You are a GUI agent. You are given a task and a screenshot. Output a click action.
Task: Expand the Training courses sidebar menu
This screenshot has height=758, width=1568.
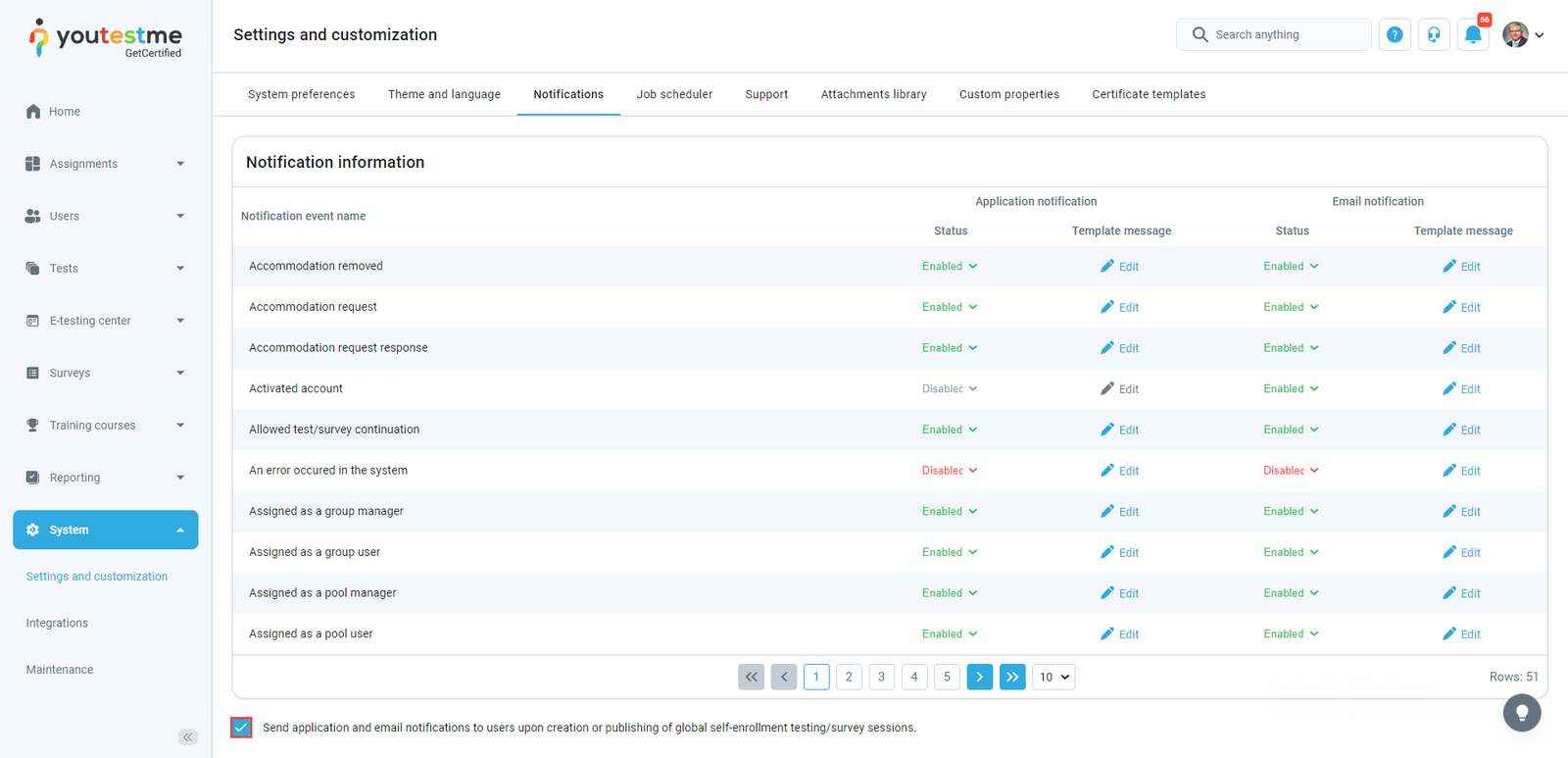105,426
